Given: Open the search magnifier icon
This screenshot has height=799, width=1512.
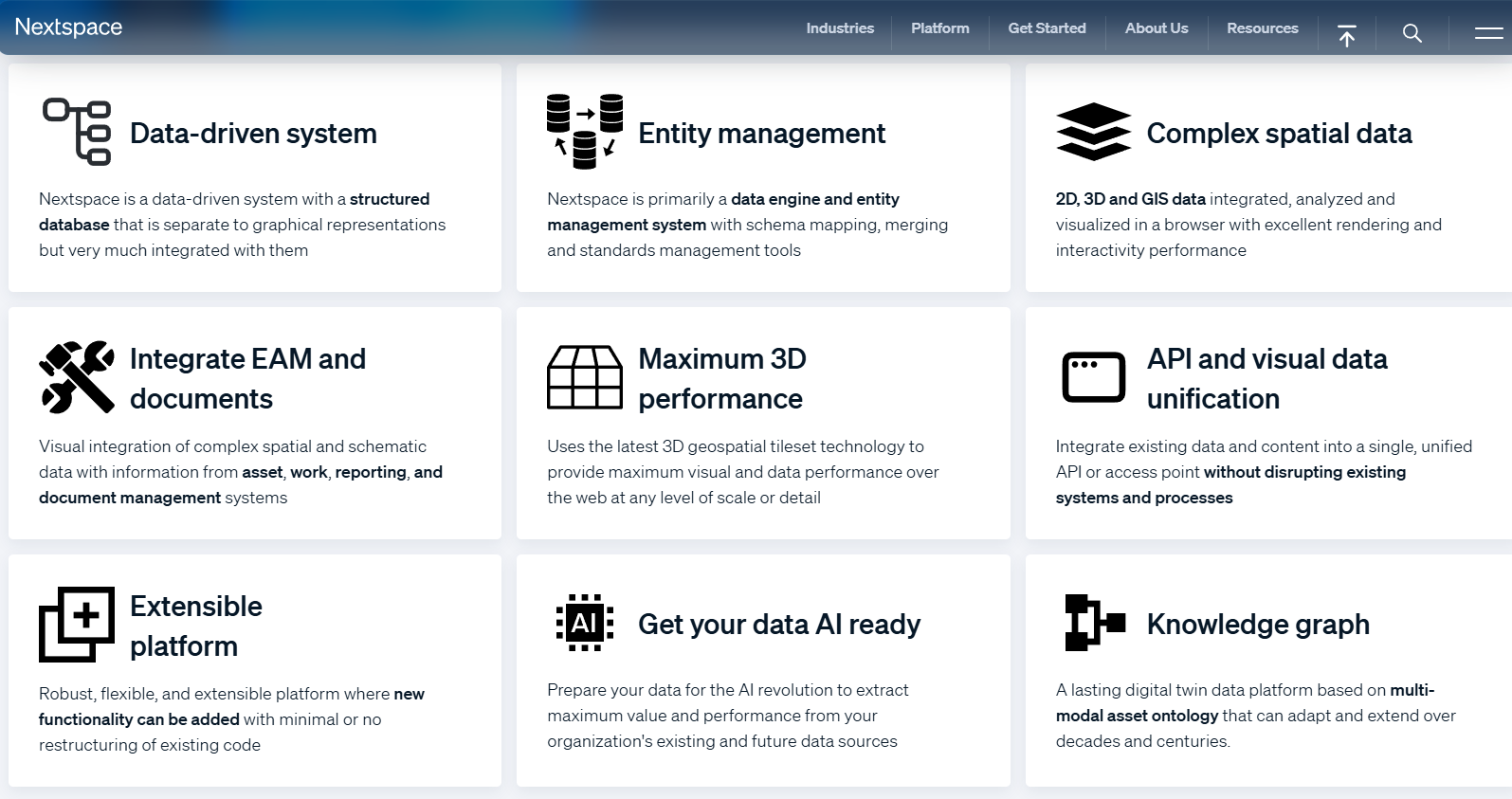Looking at the screenshot, I should (1412, 34).
